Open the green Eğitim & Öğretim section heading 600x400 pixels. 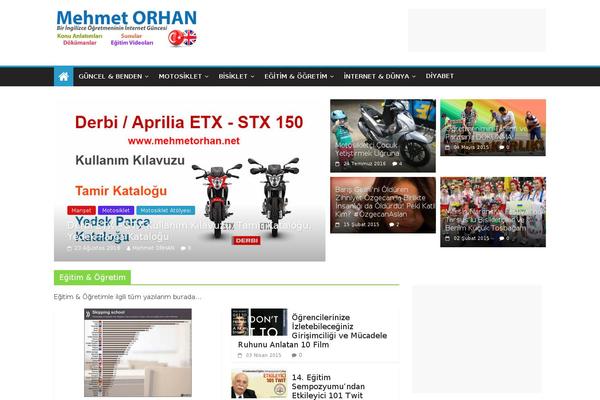coord(92,278)
